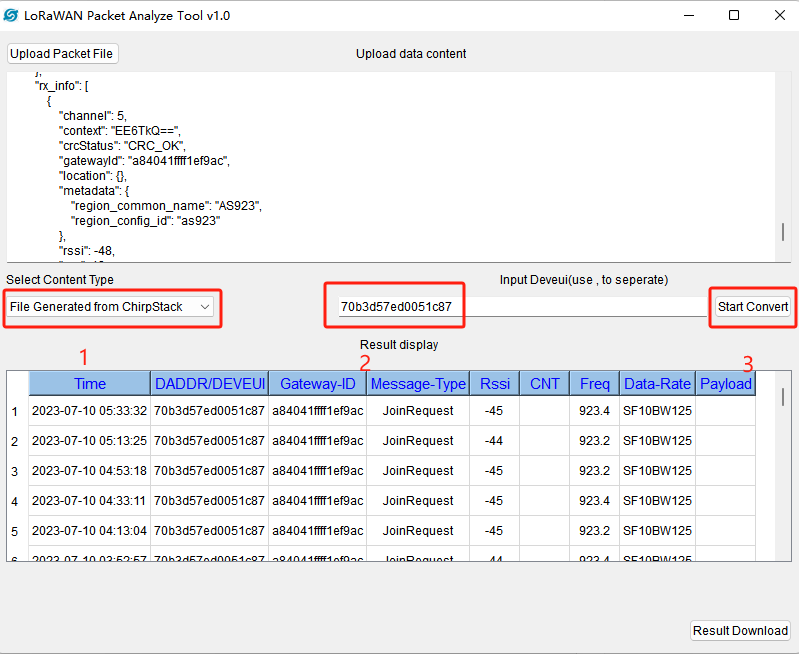Close the LoRaWAN Packet Analyze Tool window
The height and width of the screenshot is (654, 799).
point(780,15)
